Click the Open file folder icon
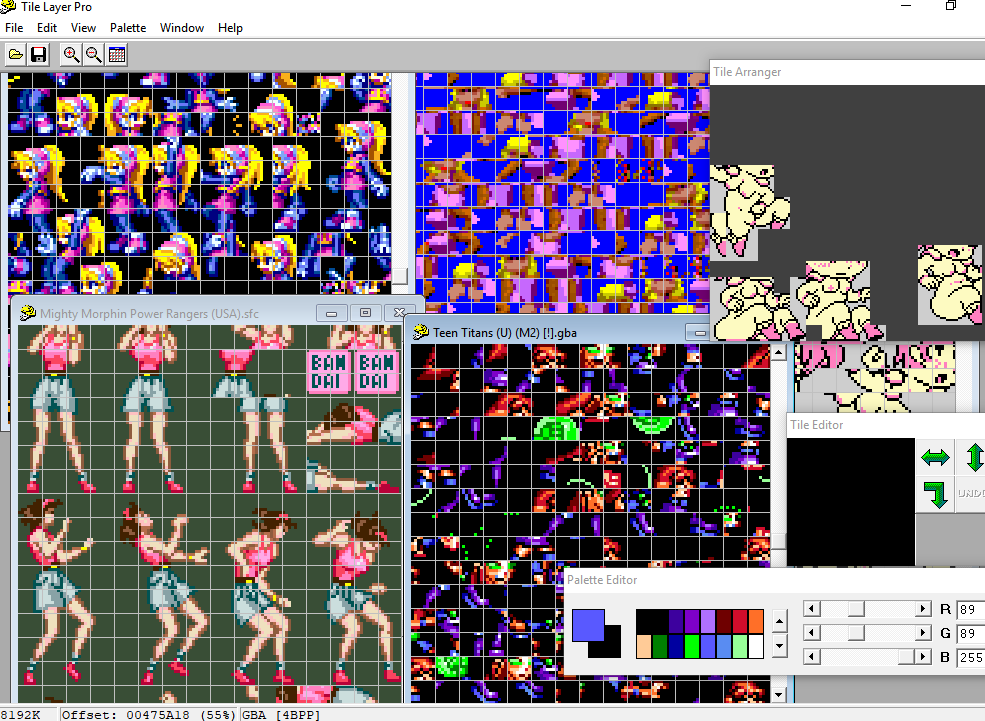 click(16, 55)
